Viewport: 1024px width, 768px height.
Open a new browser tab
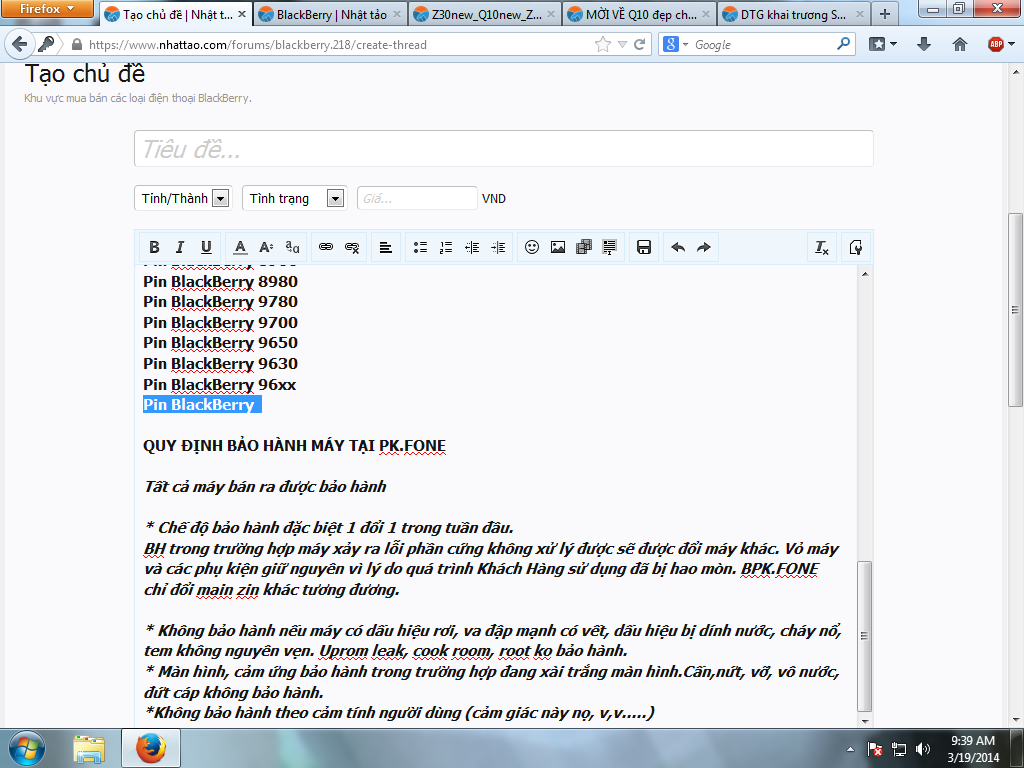(x=884, y=14)
